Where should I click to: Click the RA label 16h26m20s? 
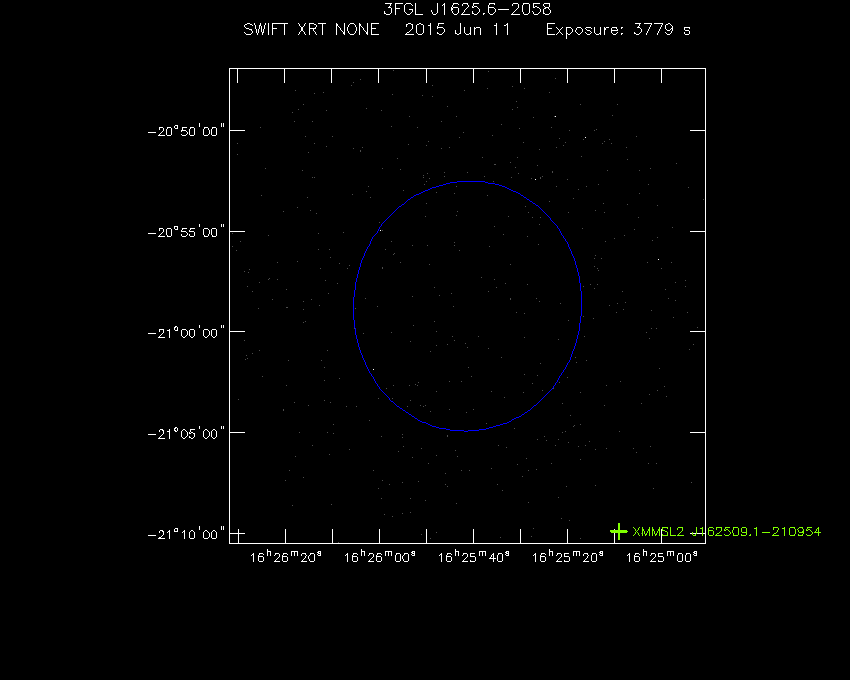coord(286,557)
